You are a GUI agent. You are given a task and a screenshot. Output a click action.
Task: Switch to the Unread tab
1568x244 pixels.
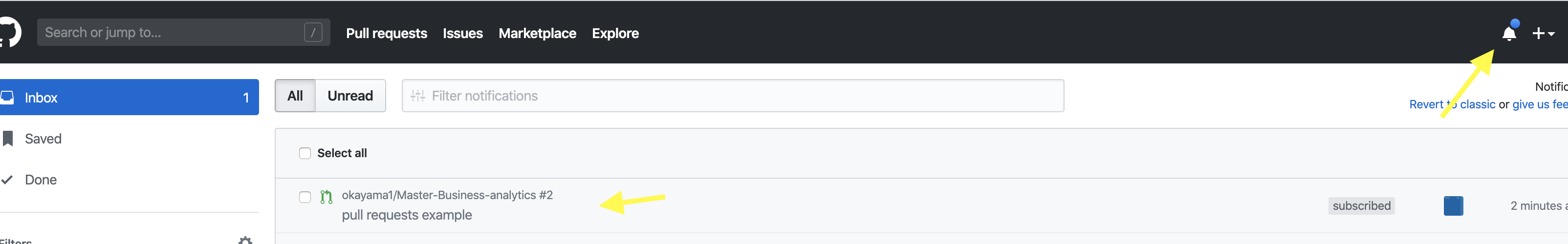[x=350, y=96]
